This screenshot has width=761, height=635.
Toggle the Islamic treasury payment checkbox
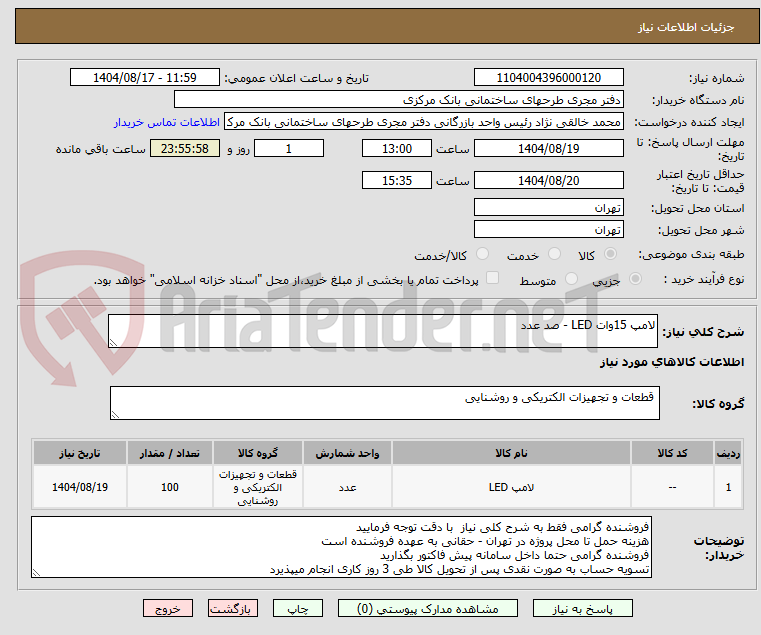pos(492,278)
